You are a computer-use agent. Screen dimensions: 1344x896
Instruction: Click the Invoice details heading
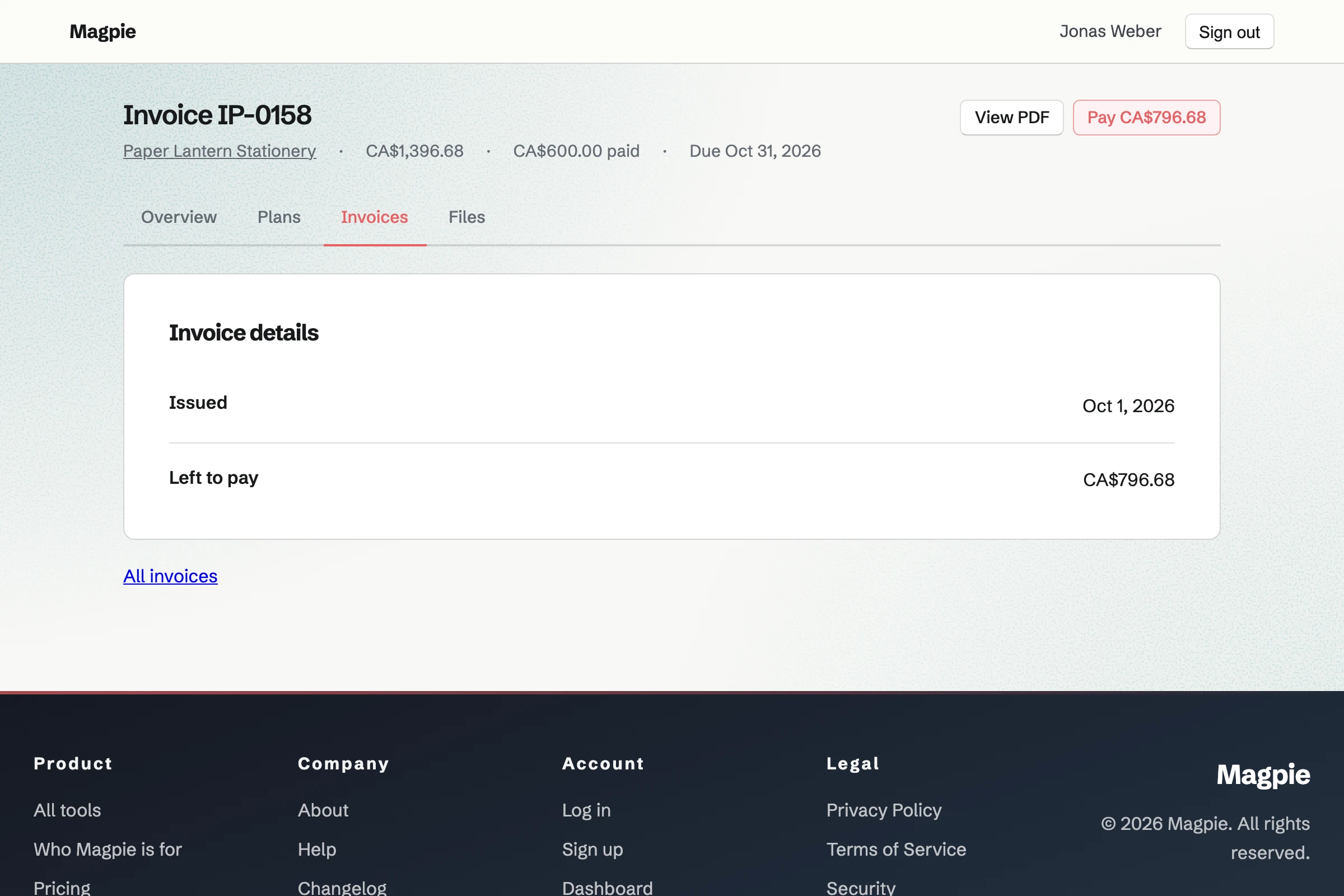tap(244, 333)
